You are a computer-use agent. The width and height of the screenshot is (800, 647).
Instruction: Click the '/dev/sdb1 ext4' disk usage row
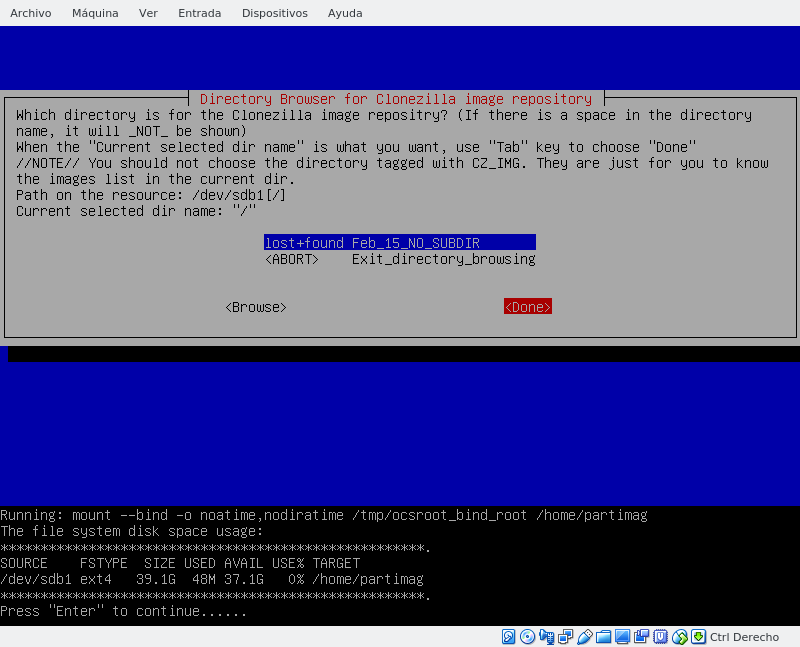(x=212, y=579)
